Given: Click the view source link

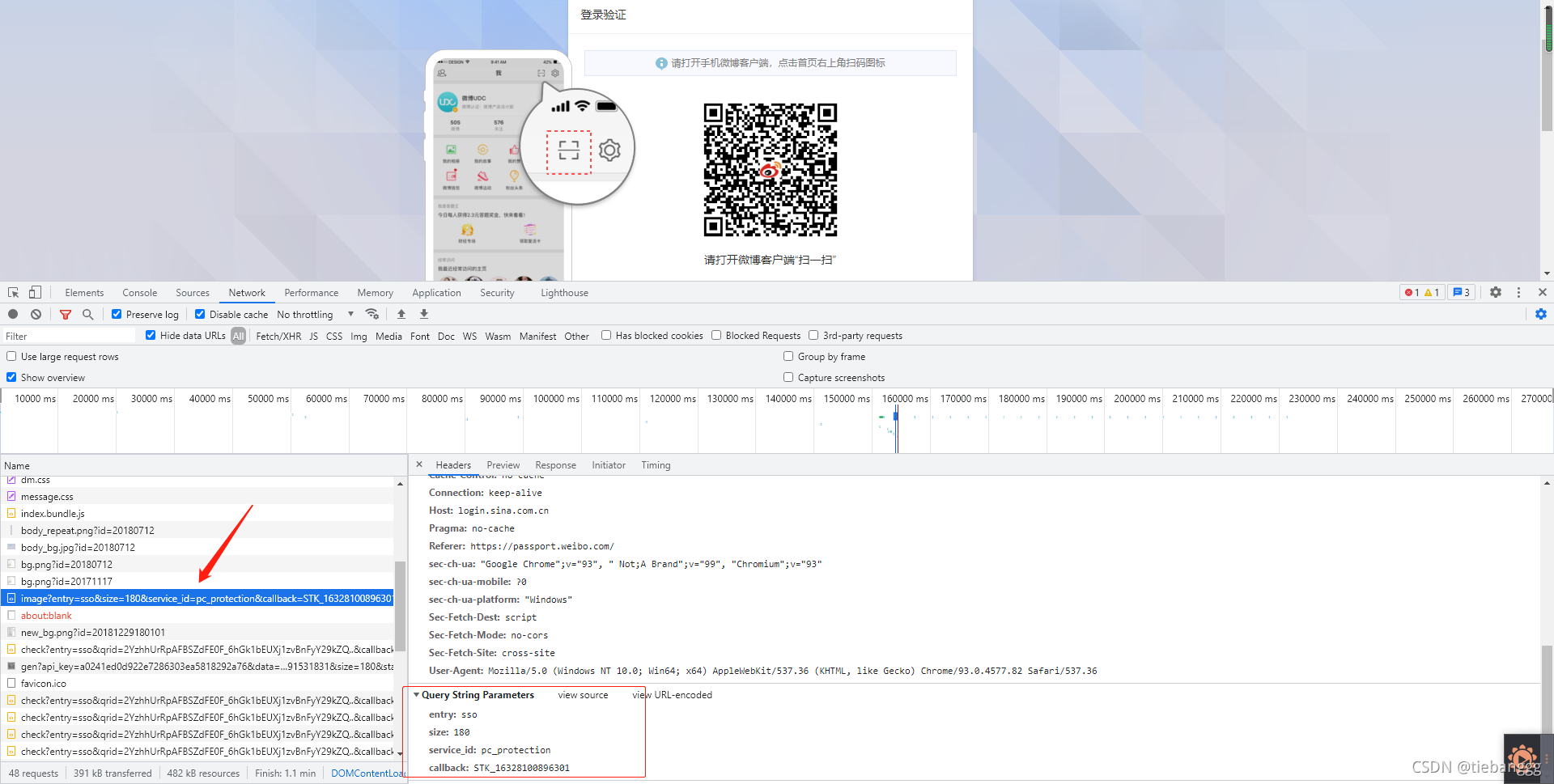Looking at the screenshot, I should pyautogui.click(x=583, y=695).
